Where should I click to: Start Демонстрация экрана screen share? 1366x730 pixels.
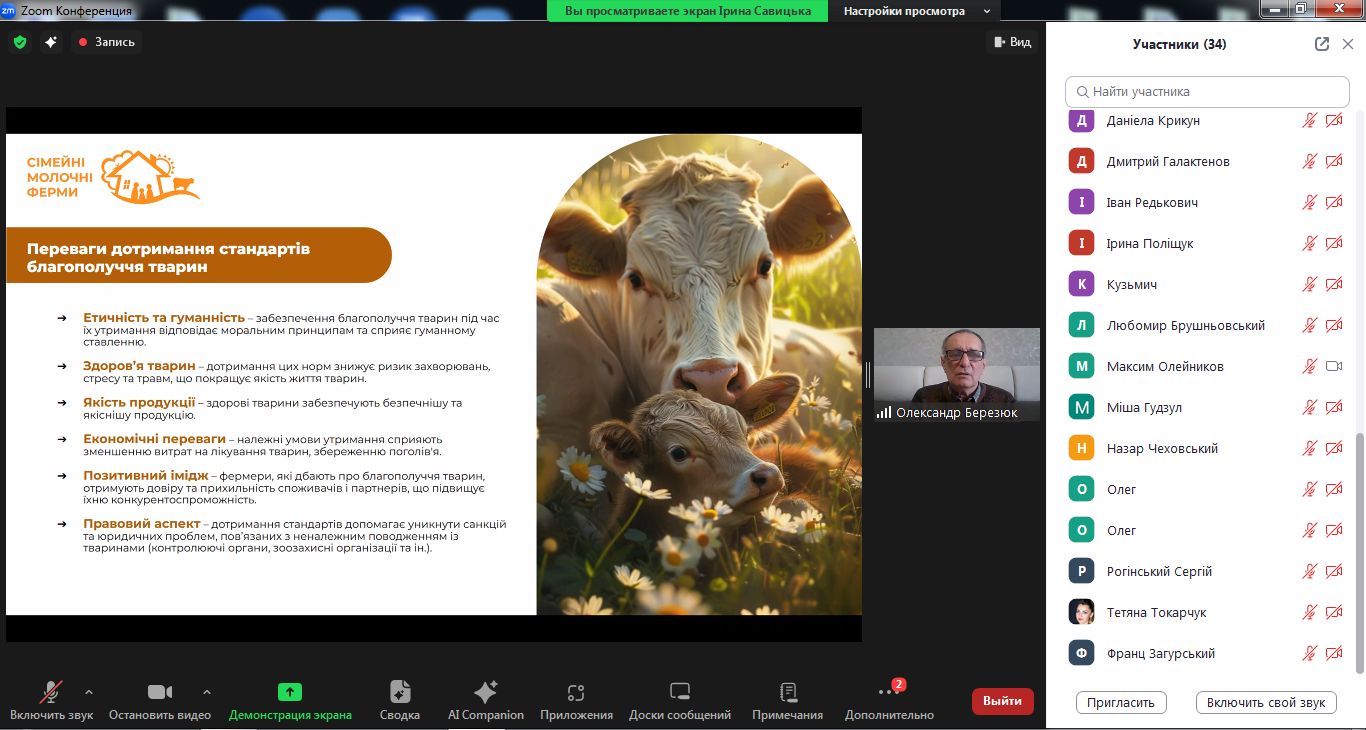(290, 693)
